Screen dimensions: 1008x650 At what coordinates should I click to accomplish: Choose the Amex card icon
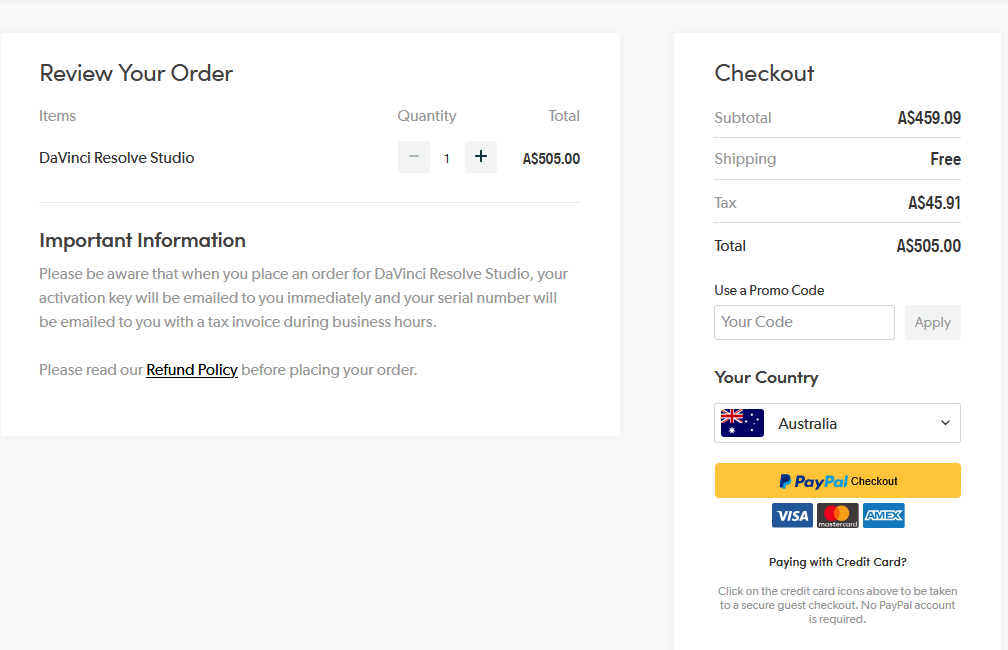(x=884, y=516)
